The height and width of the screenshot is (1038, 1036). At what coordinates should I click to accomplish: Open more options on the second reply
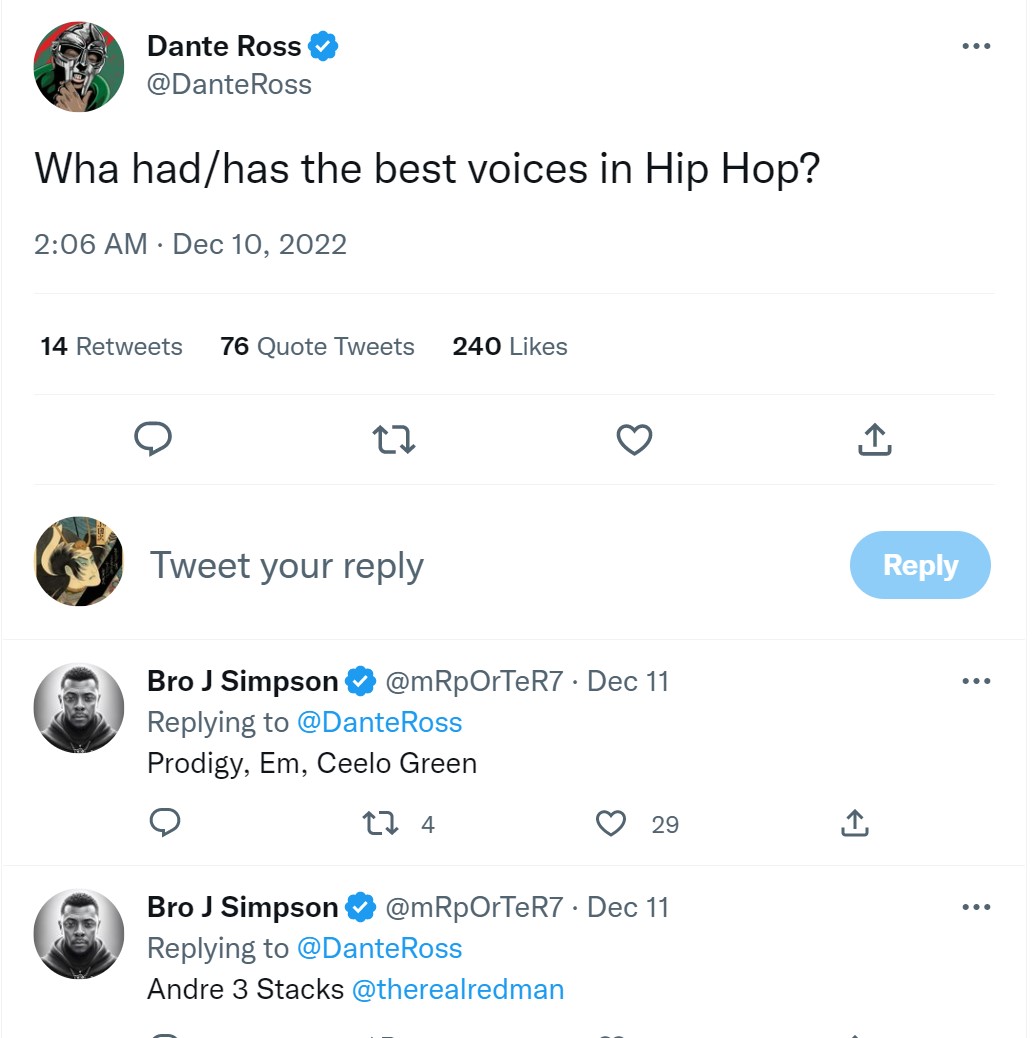[975, 907]
